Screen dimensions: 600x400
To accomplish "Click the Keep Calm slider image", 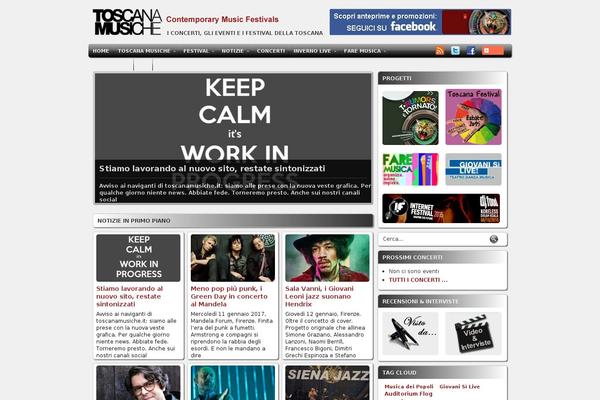I will click(233, 117).
